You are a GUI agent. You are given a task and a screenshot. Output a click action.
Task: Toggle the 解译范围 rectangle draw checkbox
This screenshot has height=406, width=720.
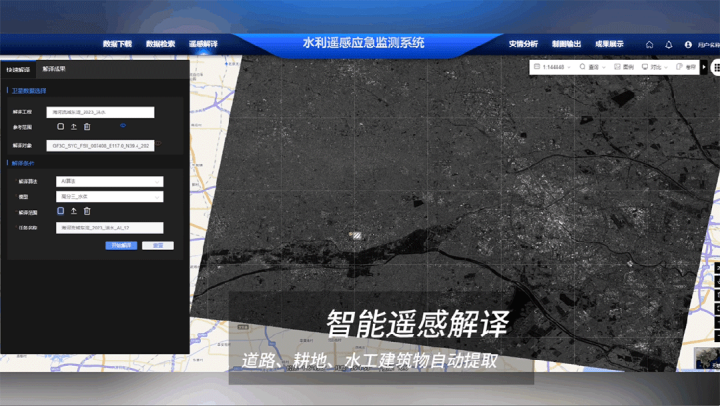click(x=60, y=211)
